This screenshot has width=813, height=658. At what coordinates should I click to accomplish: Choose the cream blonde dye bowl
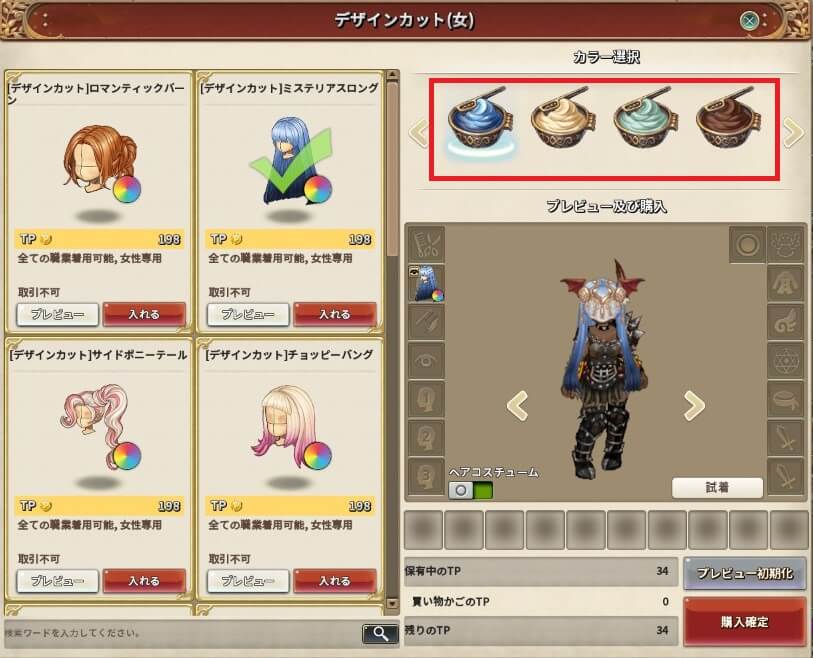coord(563,119)
